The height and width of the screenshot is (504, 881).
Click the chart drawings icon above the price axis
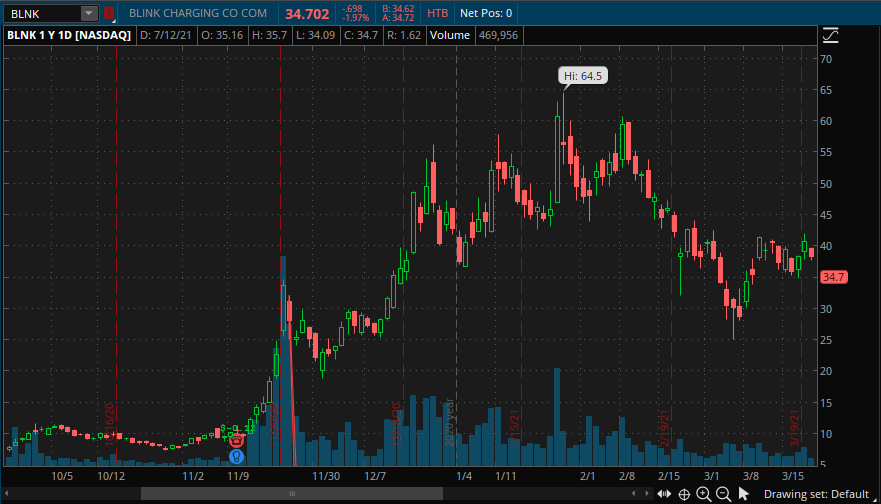tap(830, 35)
